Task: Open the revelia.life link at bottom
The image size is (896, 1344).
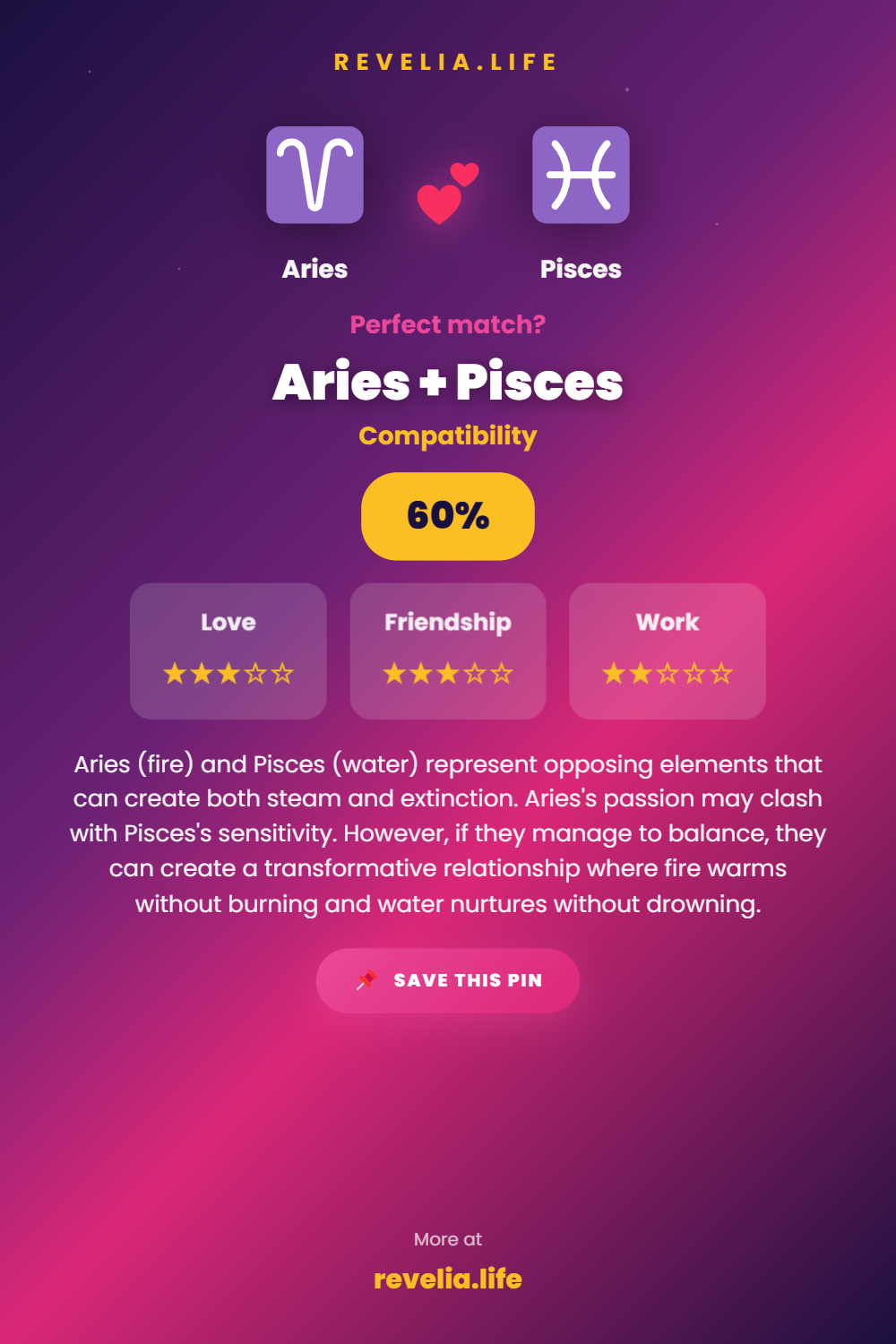Action: click(448, 1279)
